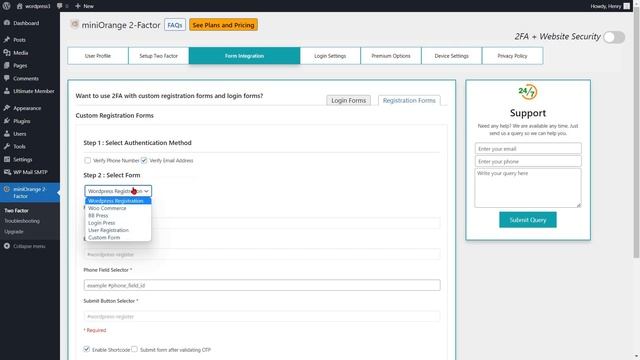The height and width of the screenshot is (360, 640).
Task: Click the FAQs button
Action: 175,25
